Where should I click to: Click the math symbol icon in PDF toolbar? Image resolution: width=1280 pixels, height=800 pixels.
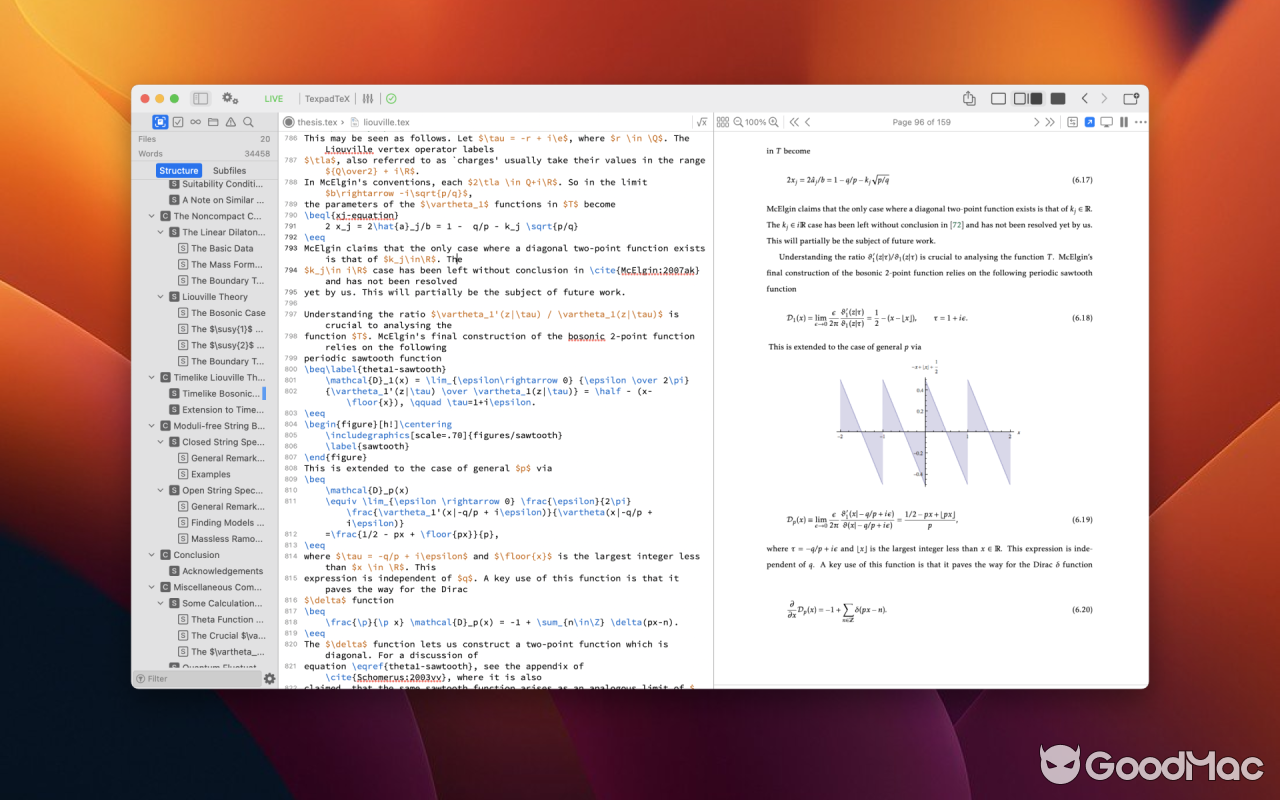tap(702, 122)
